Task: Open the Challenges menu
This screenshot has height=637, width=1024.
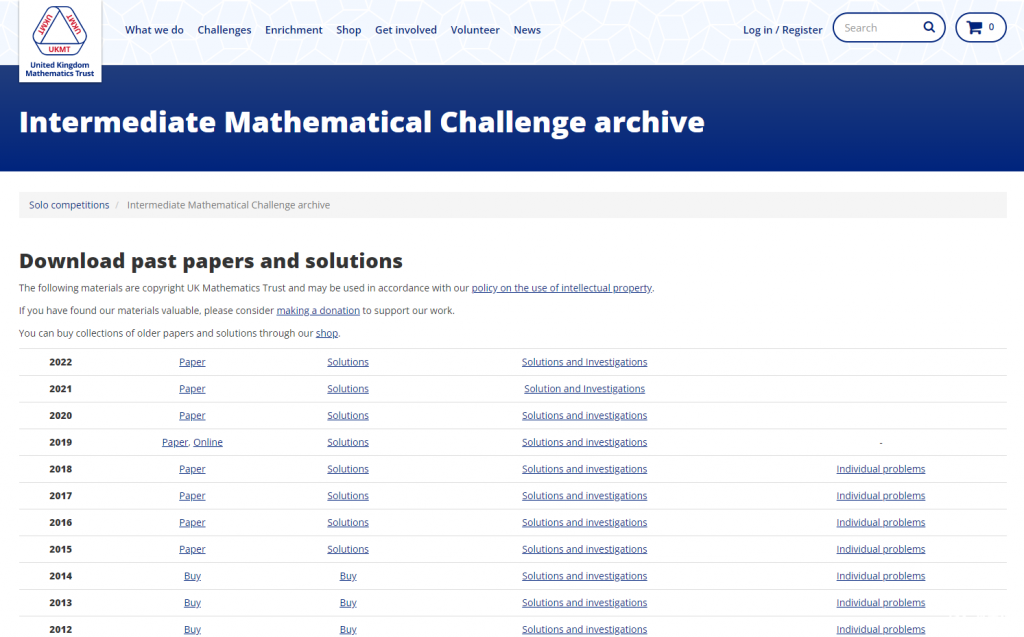Action: click(224, 30)
